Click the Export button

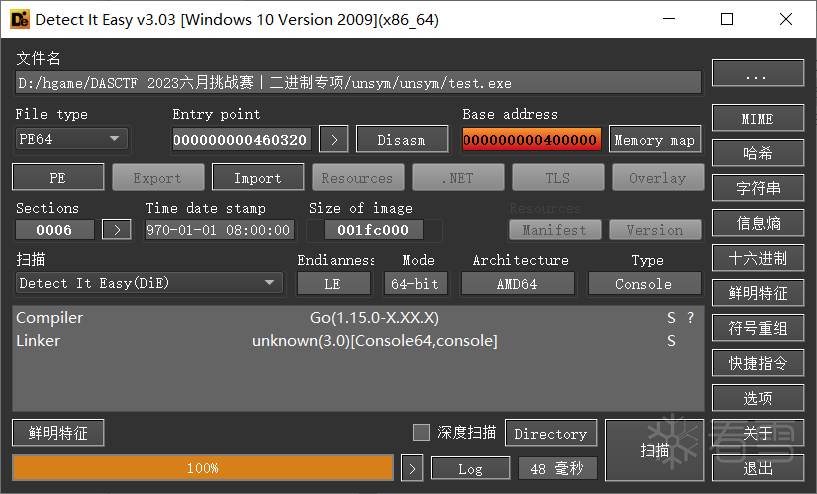click(158, 178)
